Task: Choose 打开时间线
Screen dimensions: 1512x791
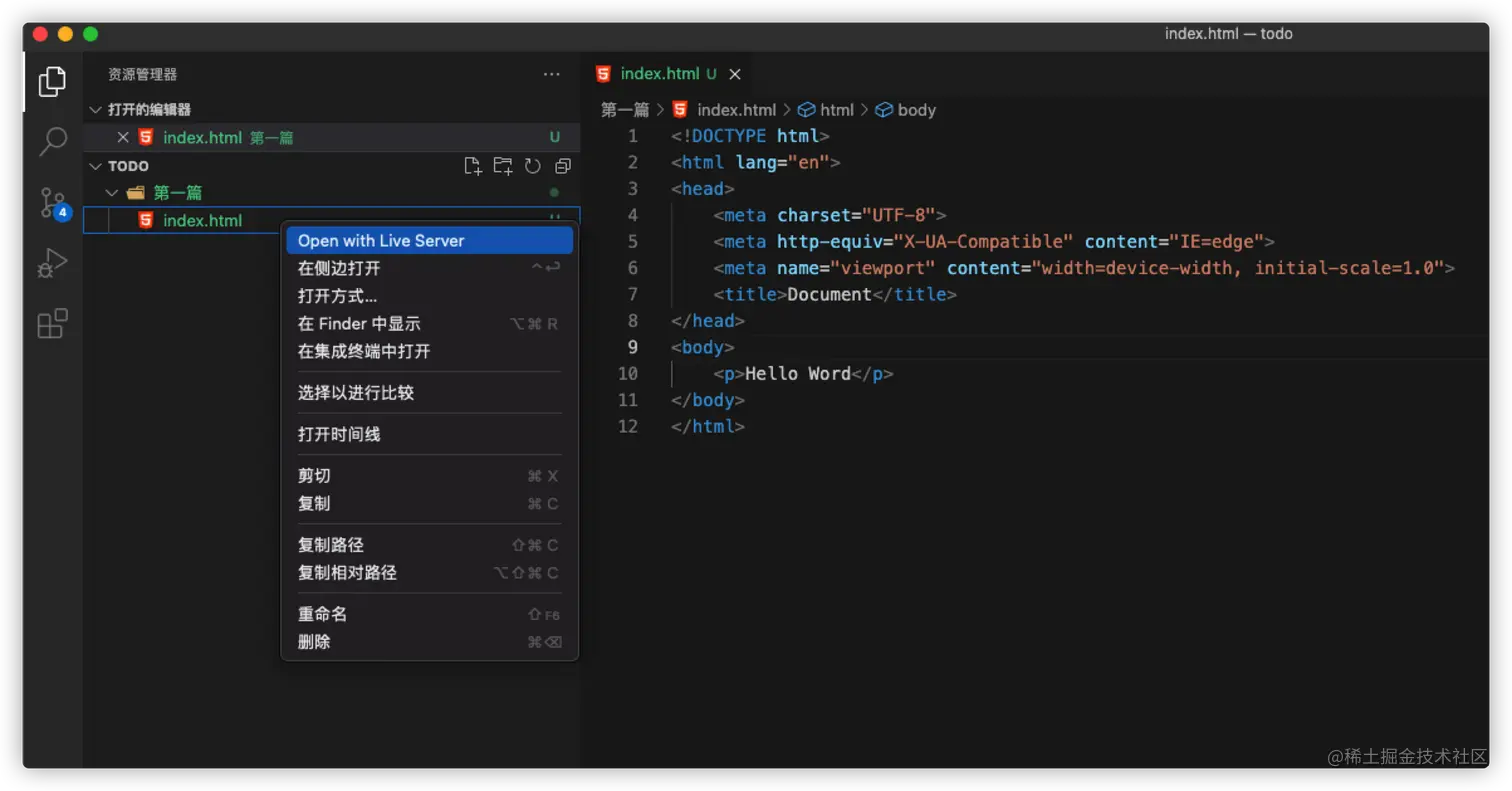Action: 430,434
